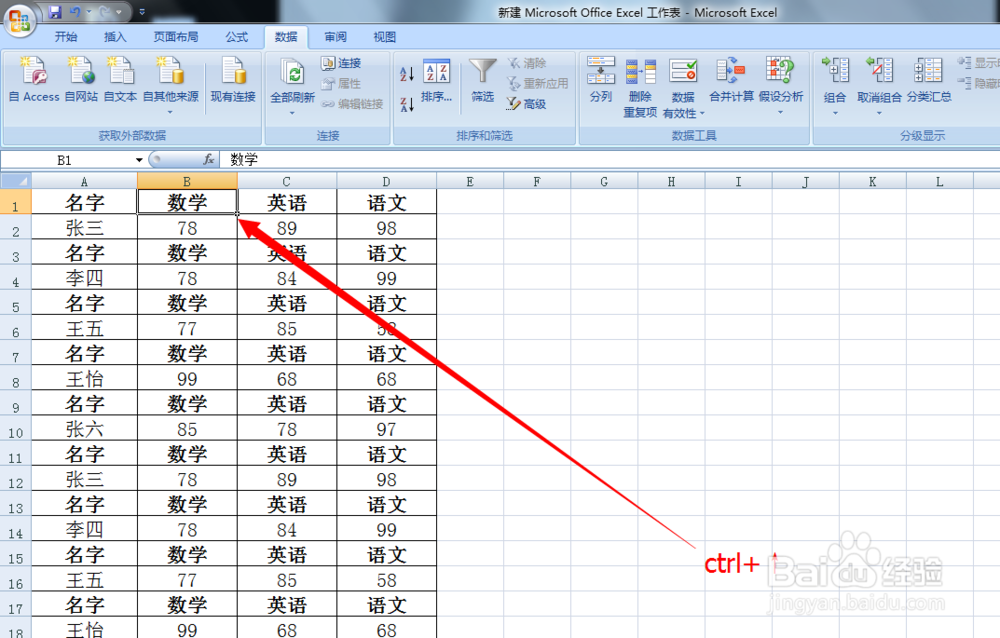This screenshot has height=638, width=1000.
Task: Select column E header
Action: [470, 182]
